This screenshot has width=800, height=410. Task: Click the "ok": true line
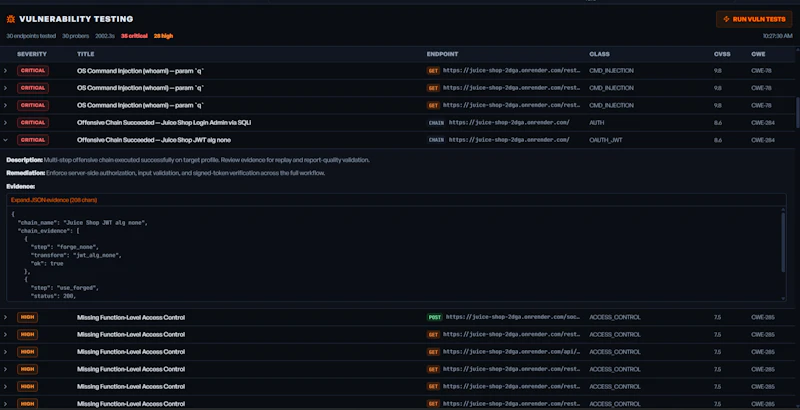46,263
